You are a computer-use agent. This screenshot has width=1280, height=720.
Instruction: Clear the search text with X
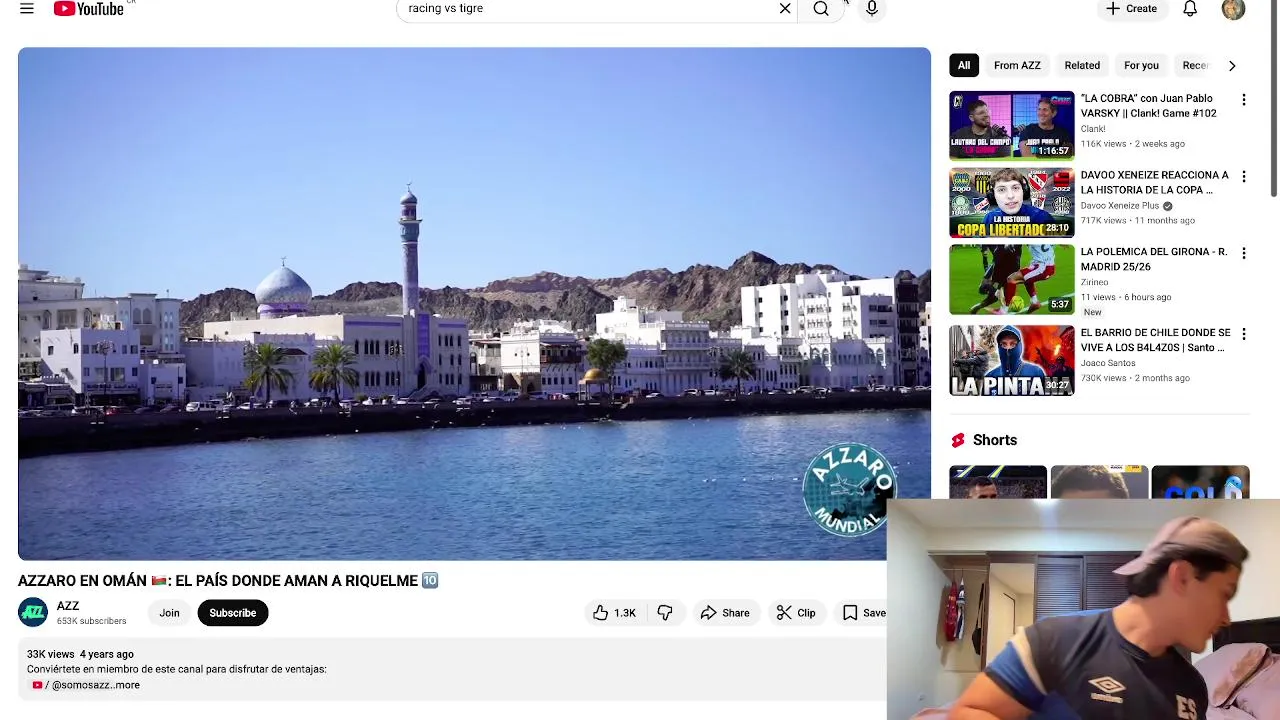(785, 8)
